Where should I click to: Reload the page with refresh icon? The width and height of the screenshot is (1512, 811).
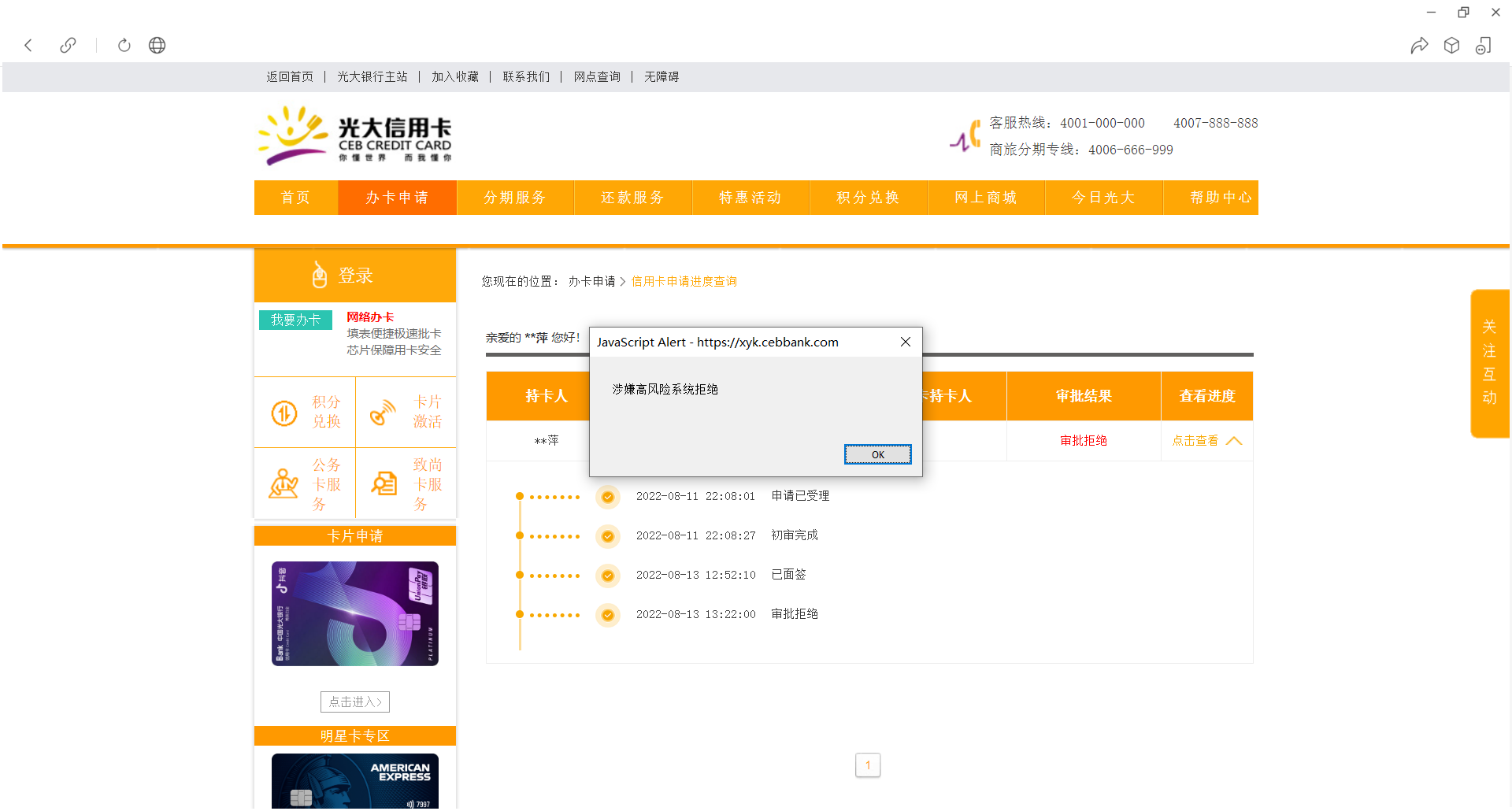pos(124,45)
